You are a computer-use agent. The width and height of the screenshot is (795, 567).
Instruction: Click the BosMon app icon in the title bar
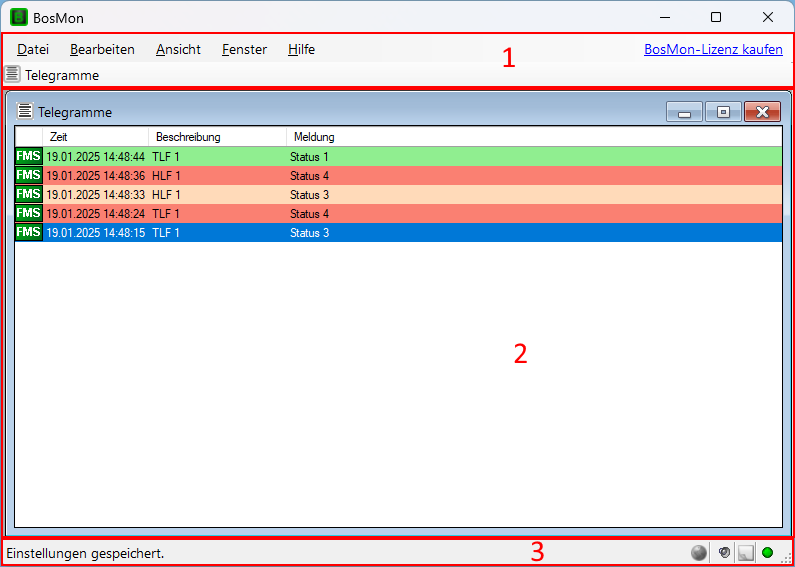pos(19,18)
